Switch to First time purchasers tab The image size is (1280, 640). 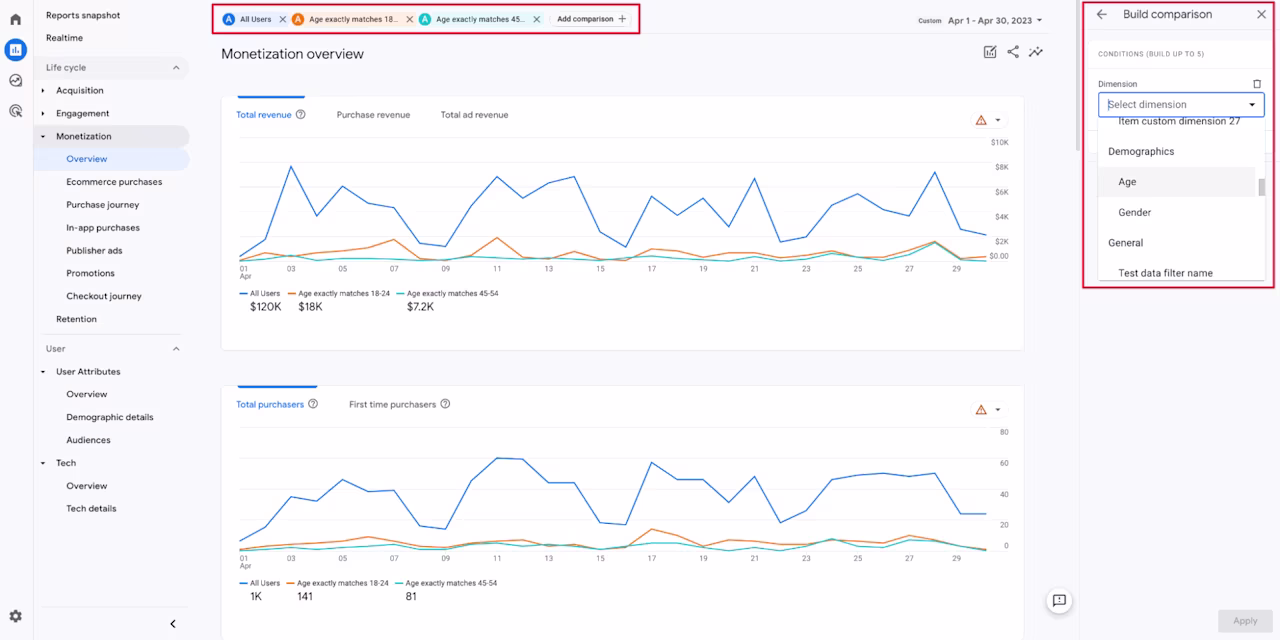coord(392,404)
